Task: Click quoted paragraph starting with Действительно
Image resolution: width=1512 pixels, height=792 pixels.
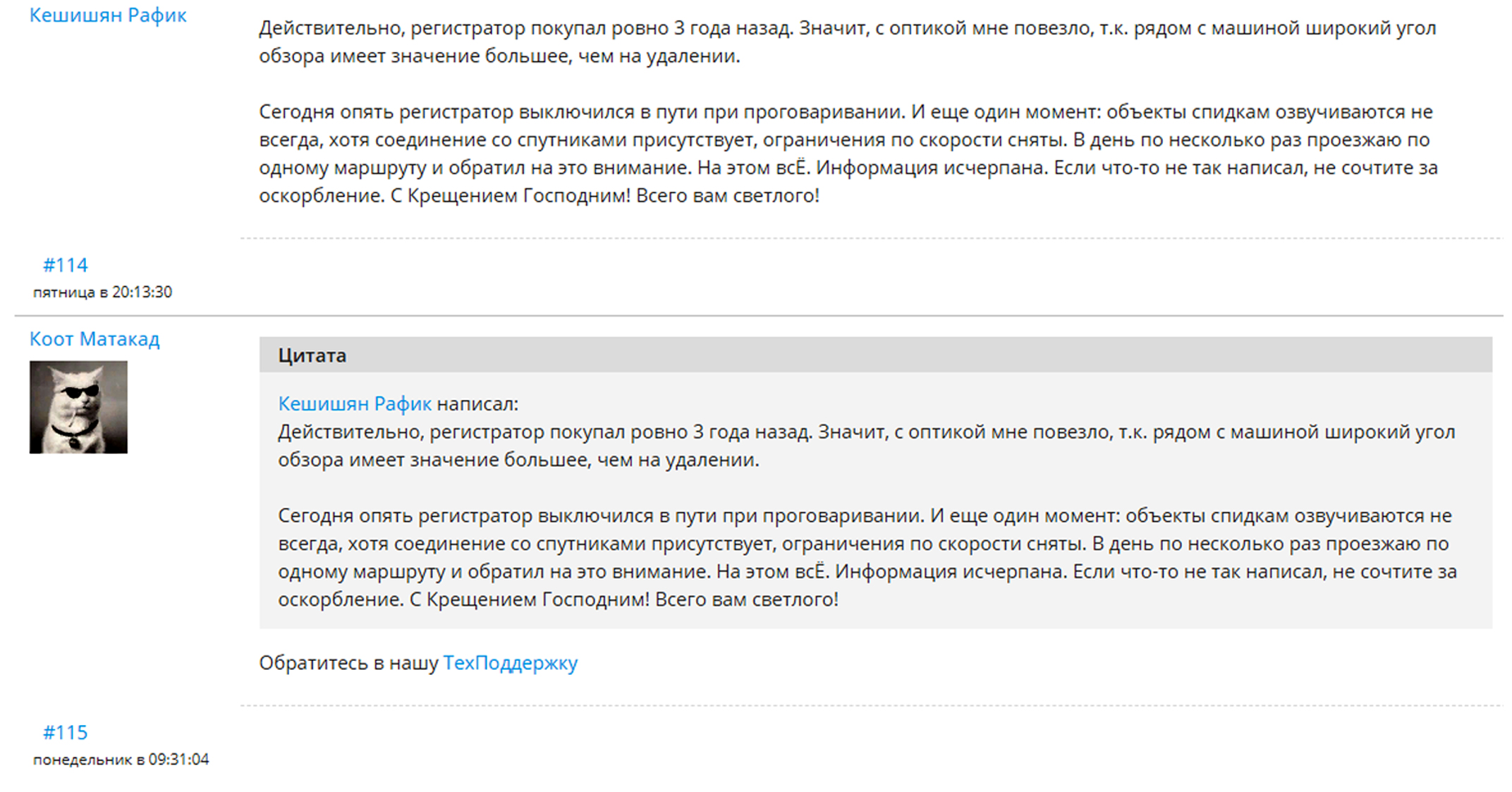Action: tap(866, 446)
